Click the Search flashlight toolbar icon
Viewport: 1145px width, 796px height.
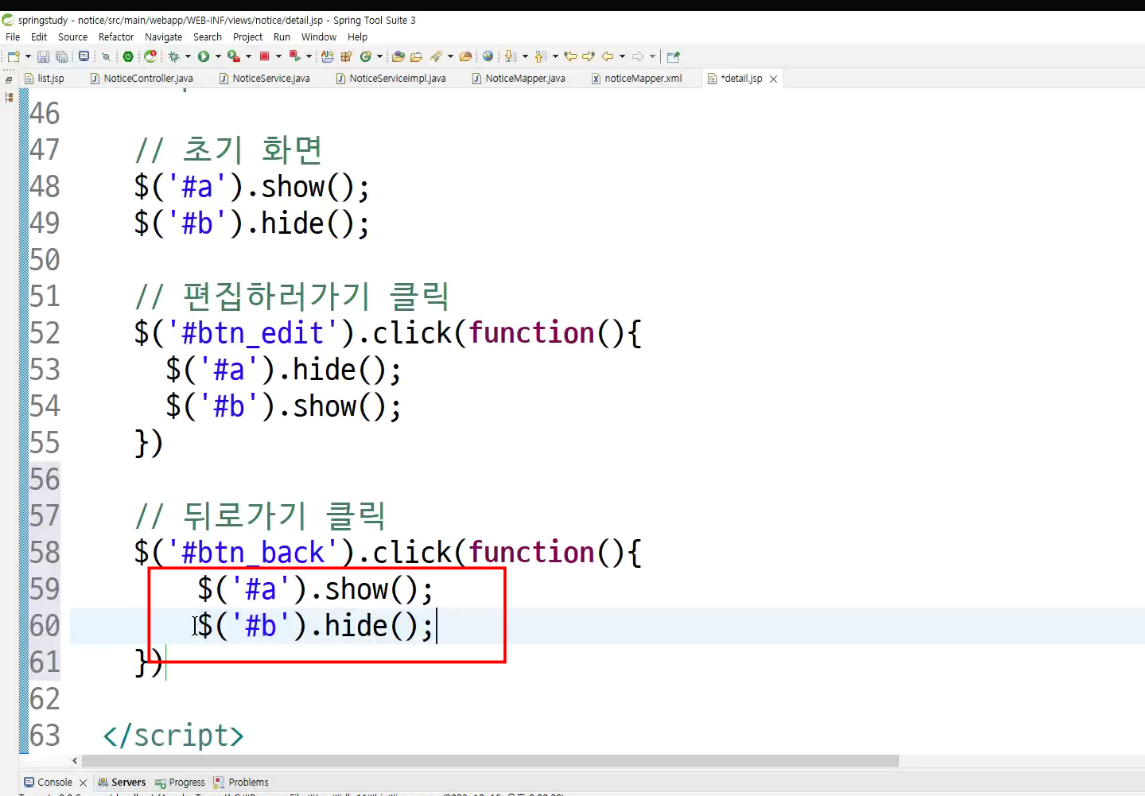436,56
